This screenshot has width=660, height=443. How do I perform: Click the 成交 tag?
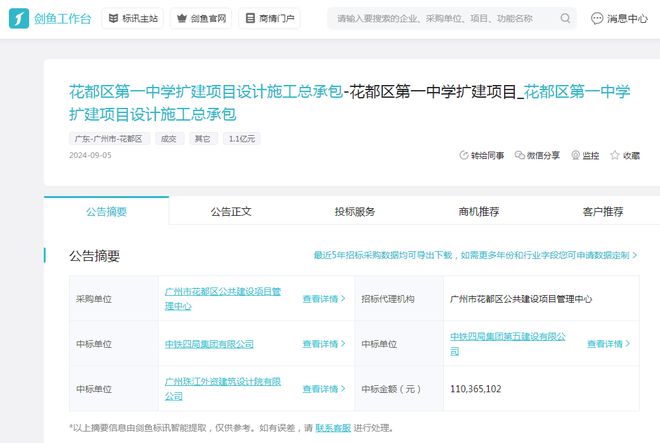pyautogui.click(x=169, y=139)
